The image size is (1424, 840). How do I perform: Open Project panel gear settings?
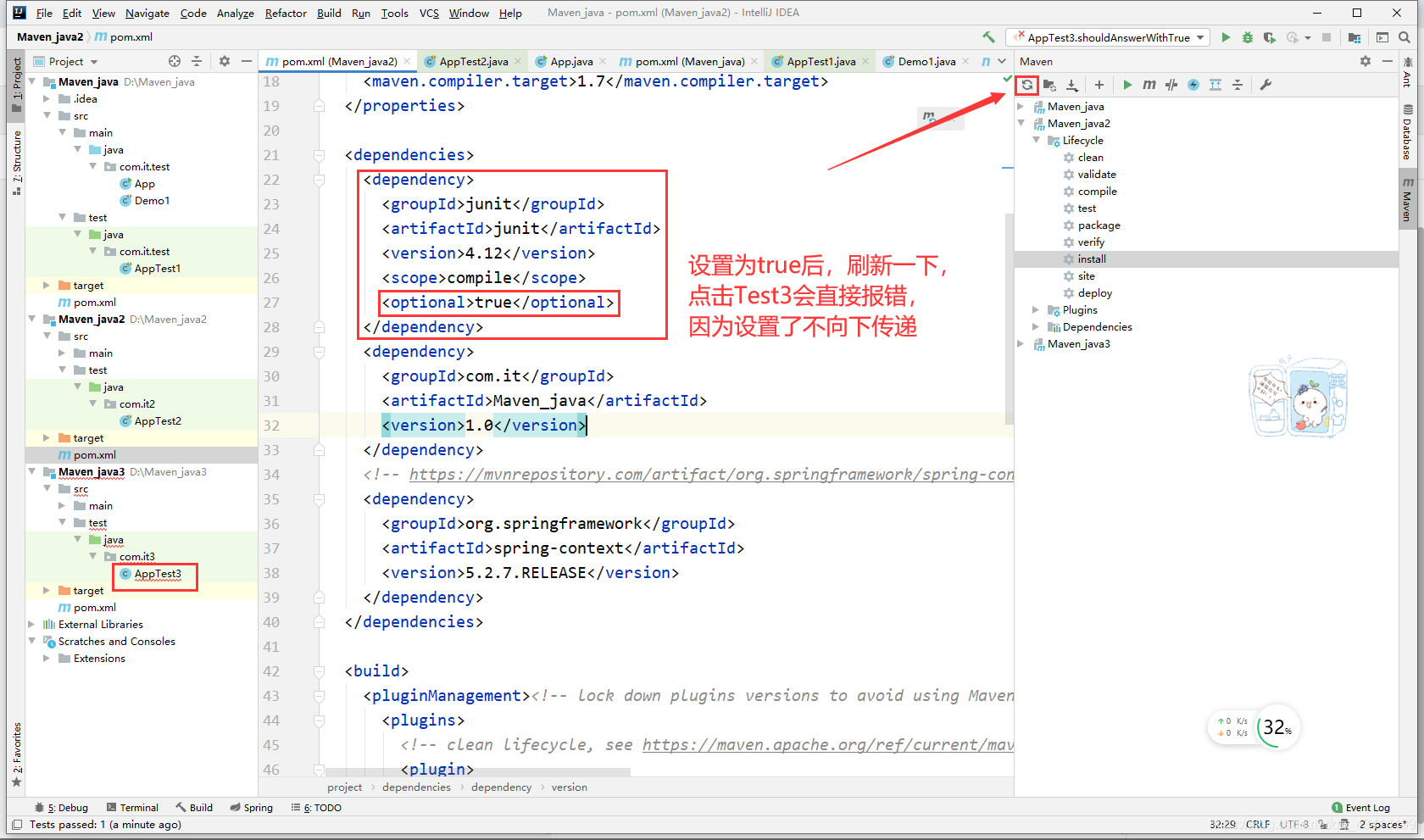click(225, 61)
